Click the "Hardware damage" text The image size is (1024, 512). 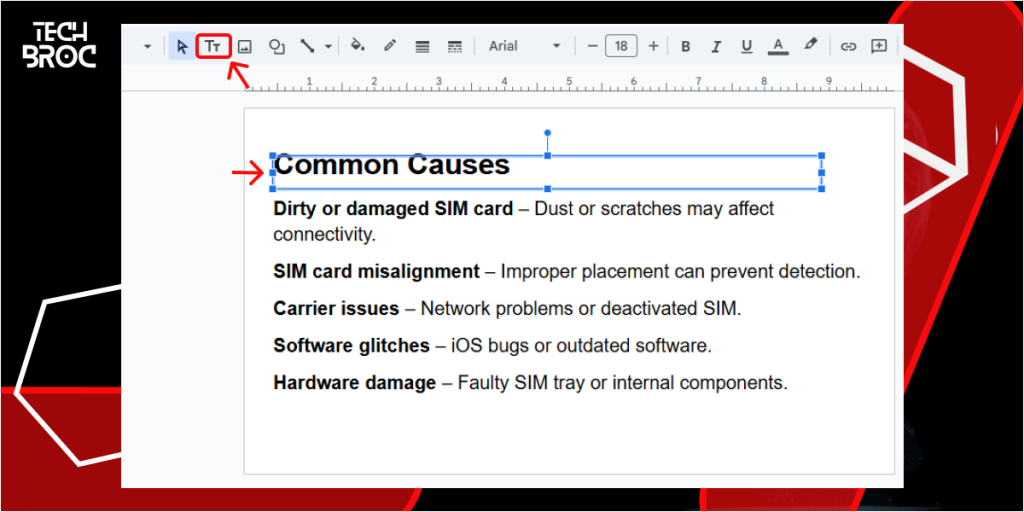click(x=355, y=383)
